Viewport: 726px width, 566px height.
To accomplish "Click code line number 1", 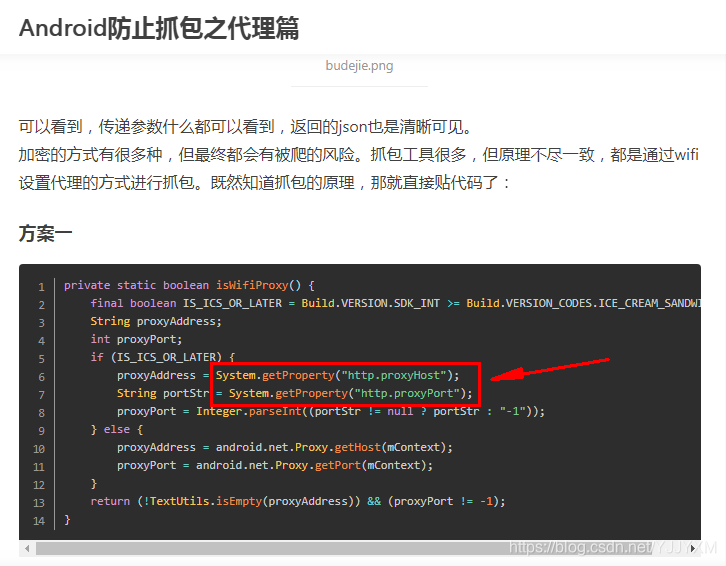I will click(41, 287).
